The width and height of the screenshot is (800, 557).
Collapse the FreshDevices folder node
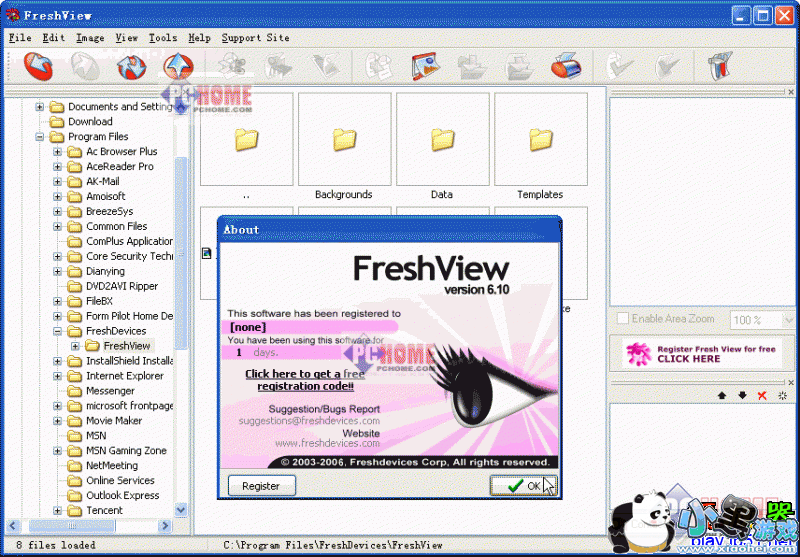point(57,331)
